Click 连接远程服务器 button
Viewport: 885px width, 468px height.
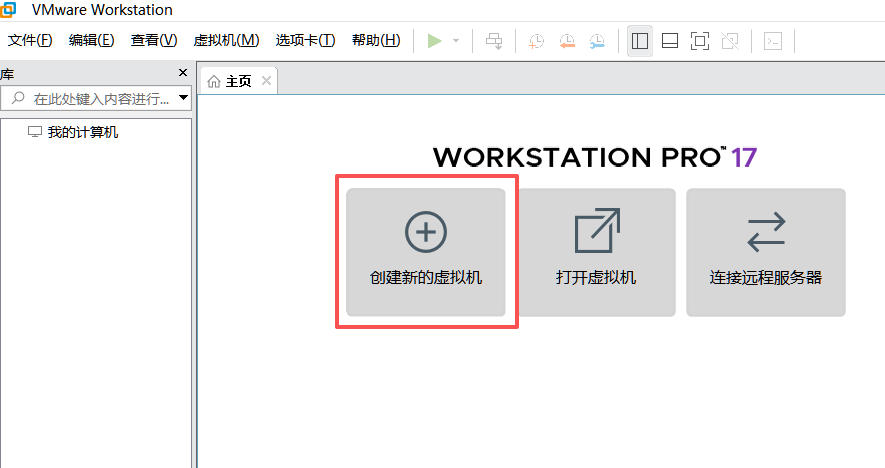click(766, 252)
